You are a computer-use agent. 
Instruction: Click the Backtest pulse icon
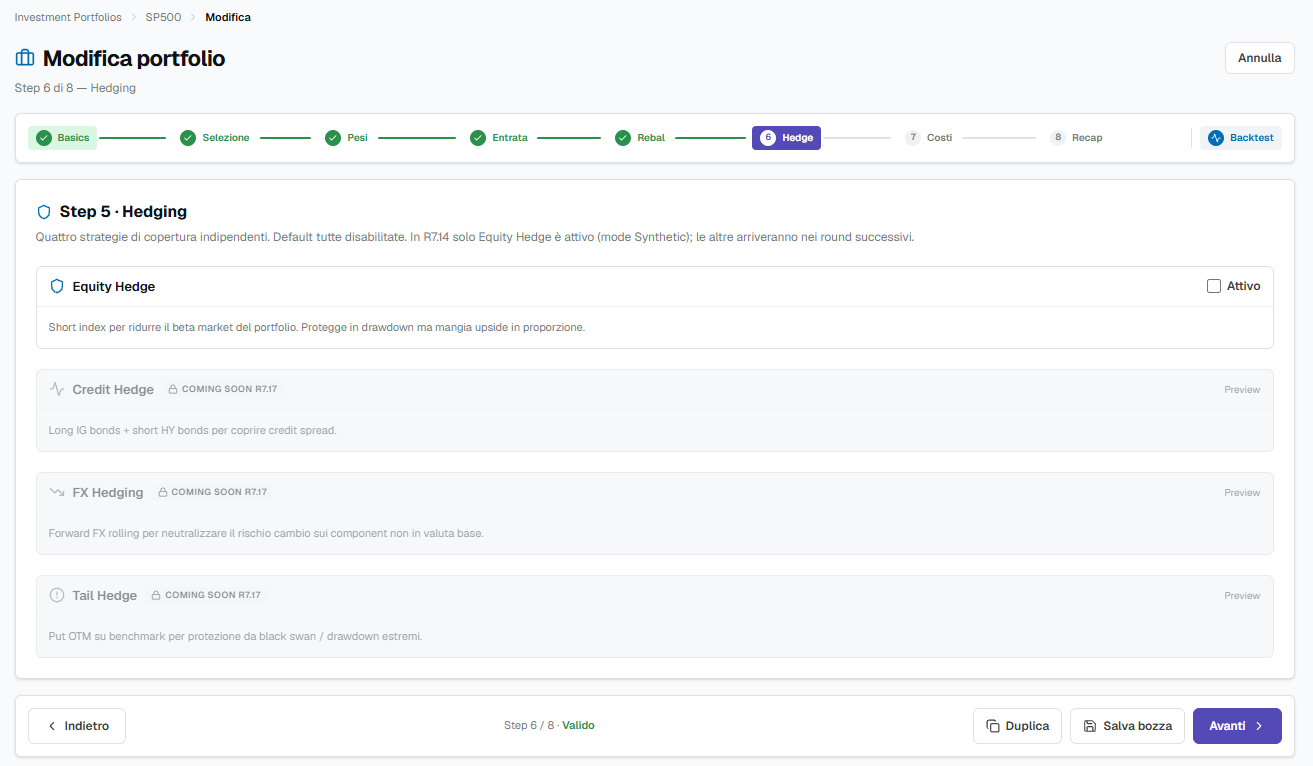click(1216, 138)
